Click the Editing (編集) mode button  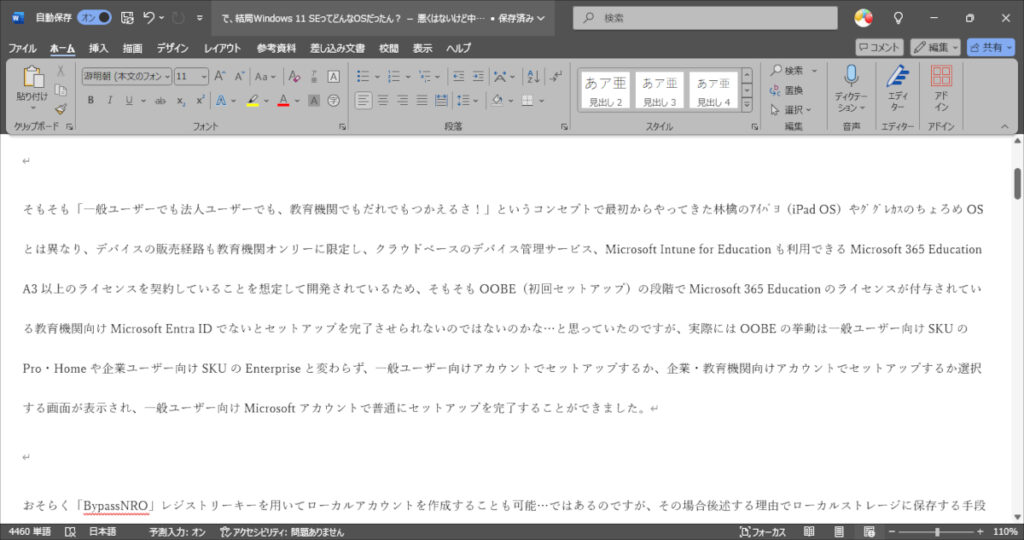[x=935, y=47]
